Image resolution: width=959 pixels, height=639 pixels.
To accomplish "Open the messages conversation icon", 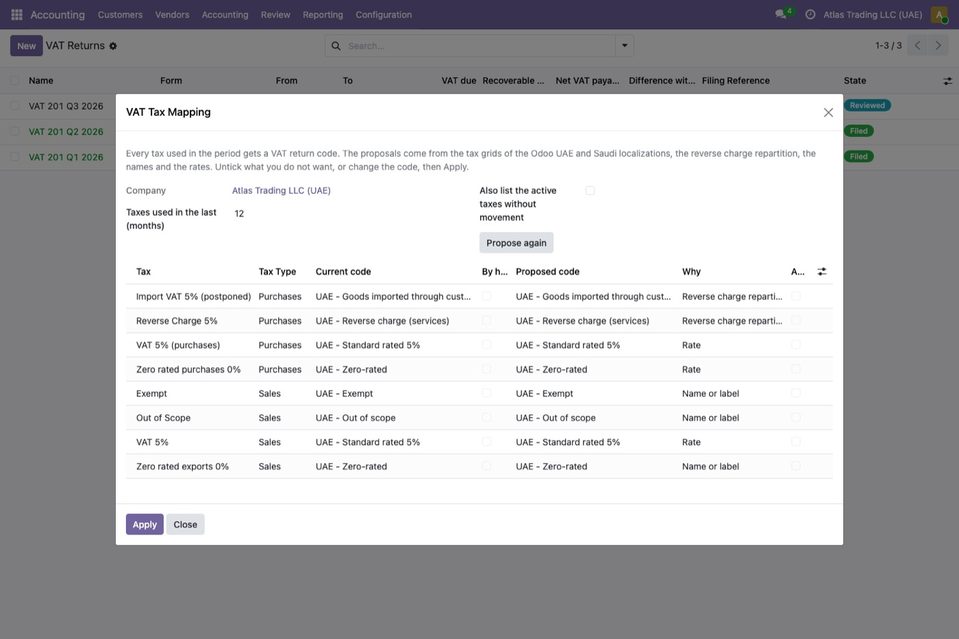I will (780, 14).
